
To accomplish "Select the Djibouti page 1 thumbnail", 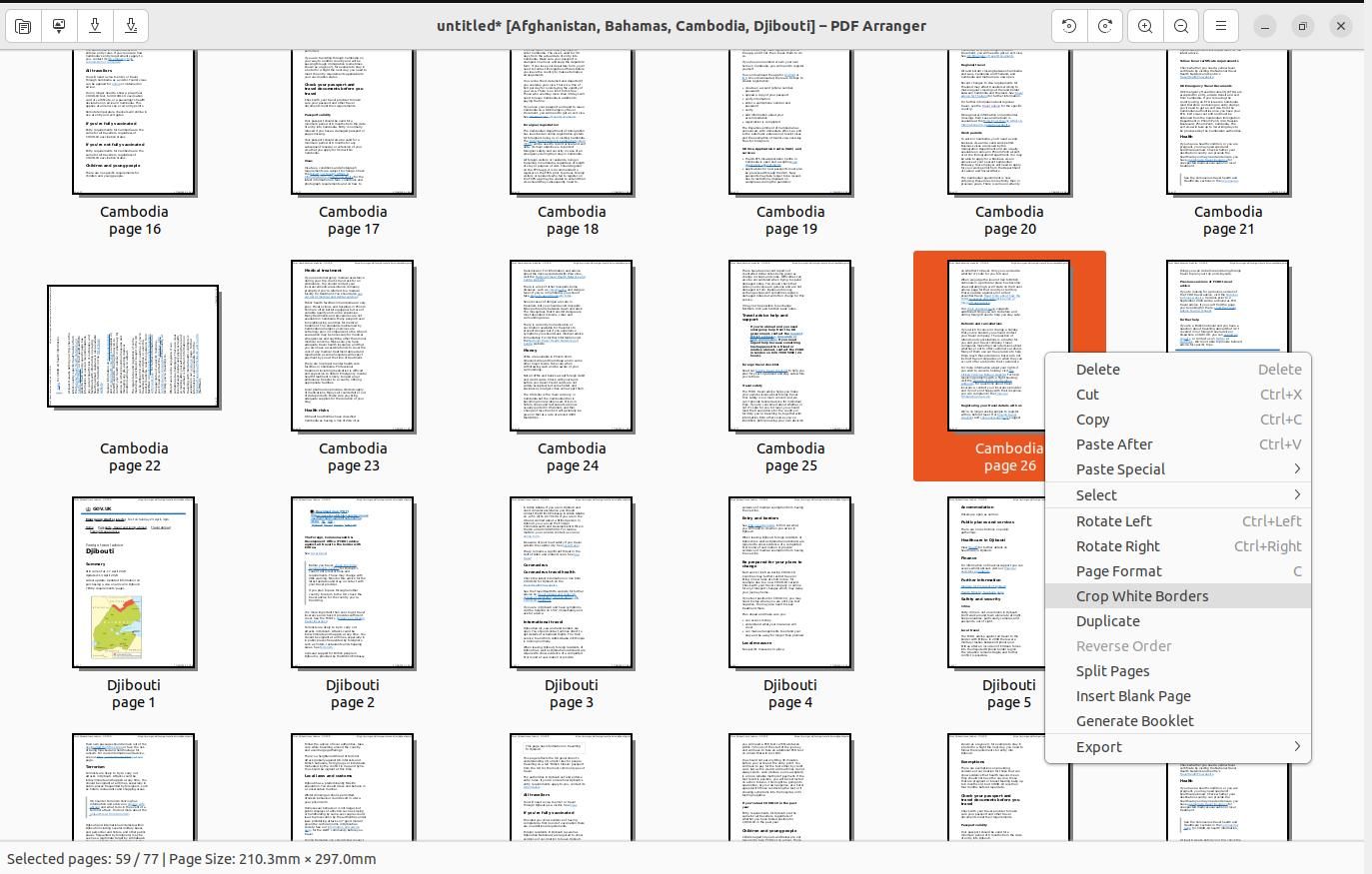I will point(134,582).
